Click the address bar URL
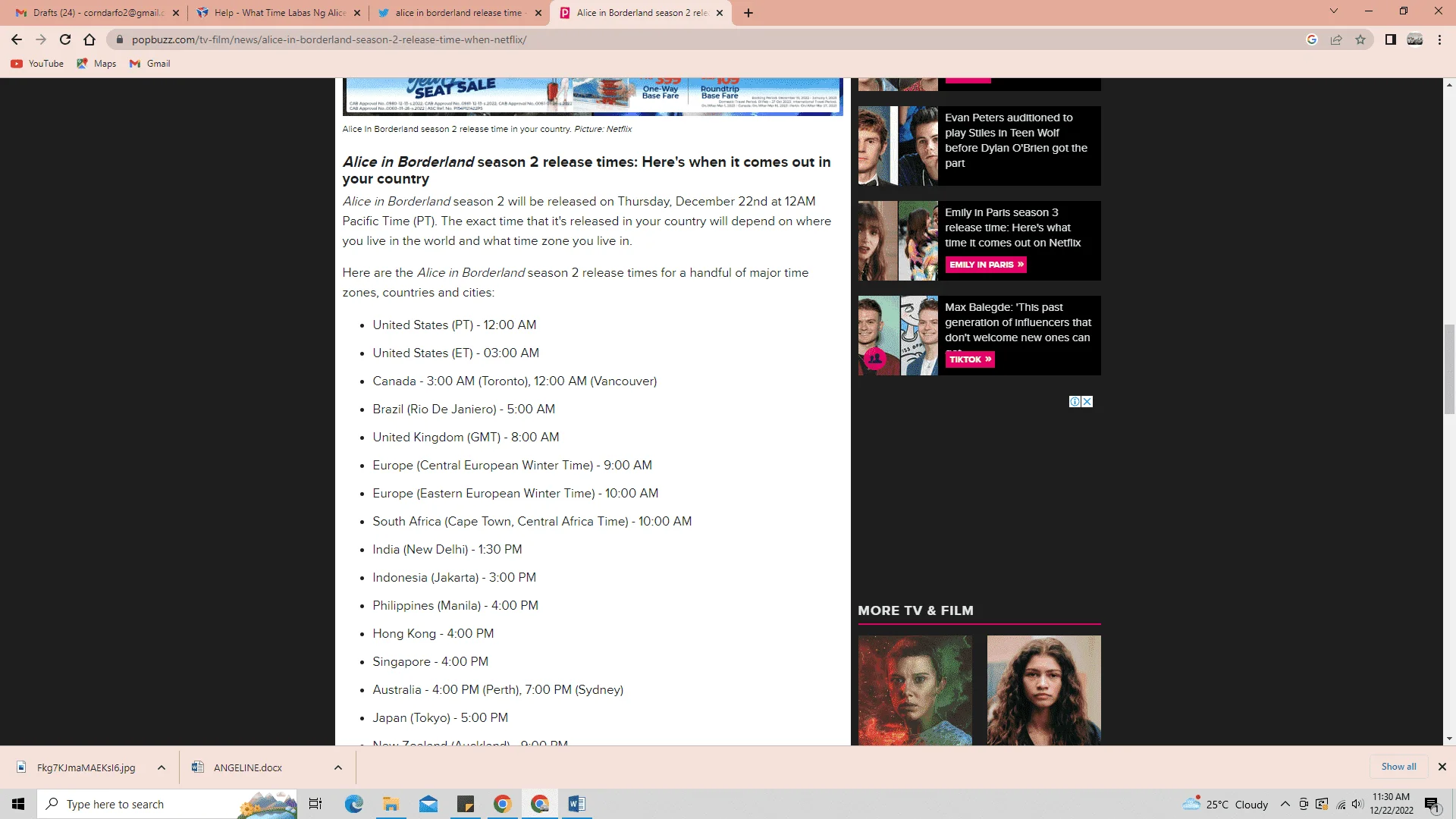 [329, 39]
